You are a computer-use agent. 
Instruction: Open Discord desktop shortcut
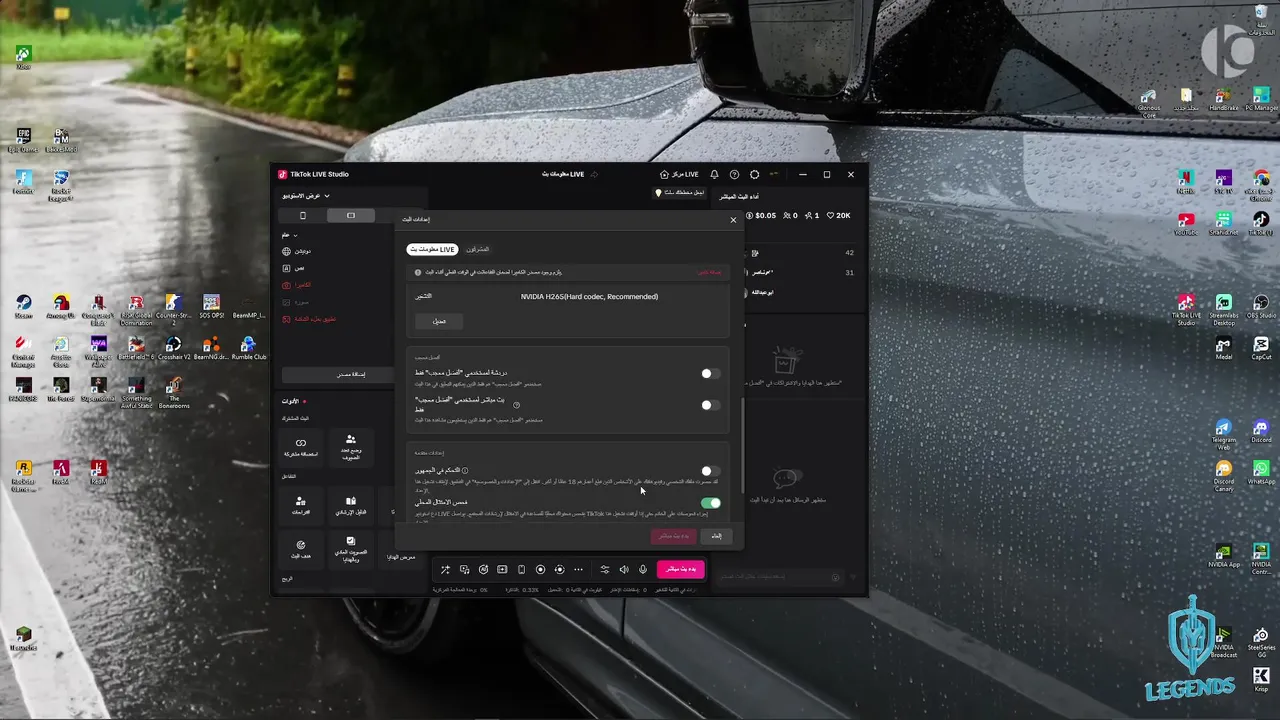(x=1261, y=432)
